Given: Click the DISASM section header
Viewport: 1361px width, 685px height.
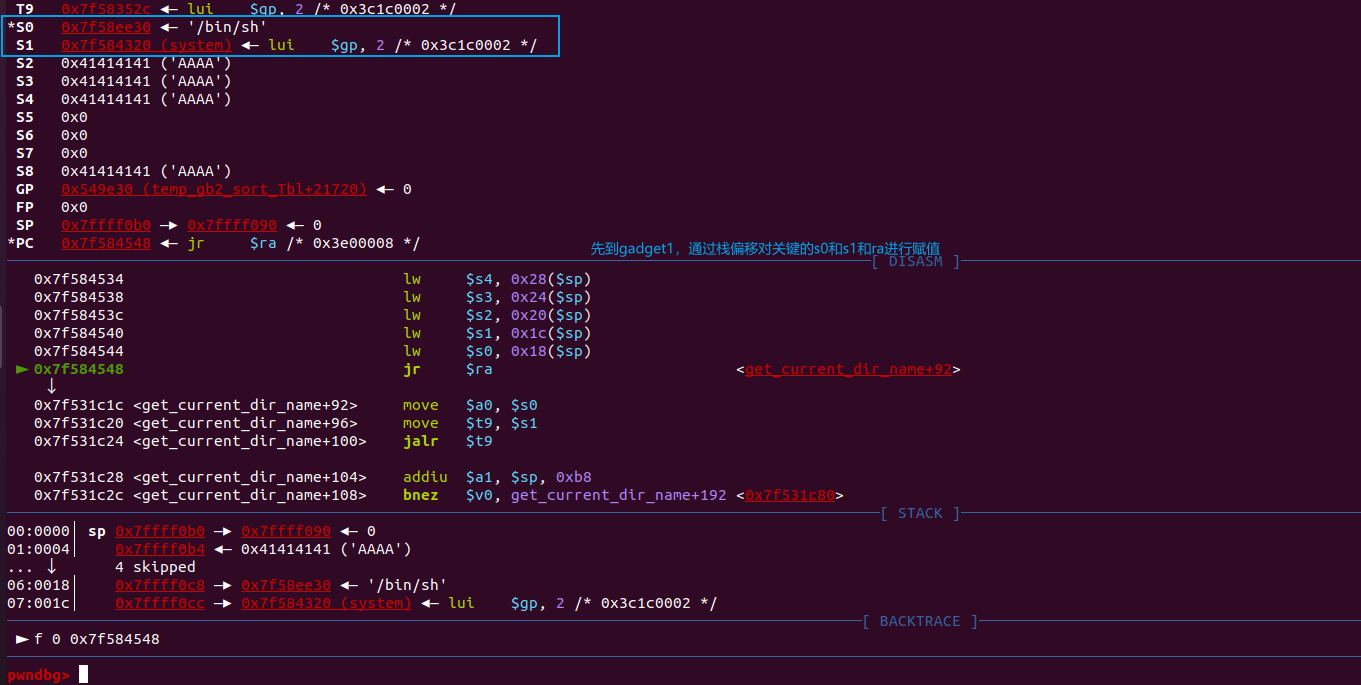Looking at the screenshot, I should [915, 261].
